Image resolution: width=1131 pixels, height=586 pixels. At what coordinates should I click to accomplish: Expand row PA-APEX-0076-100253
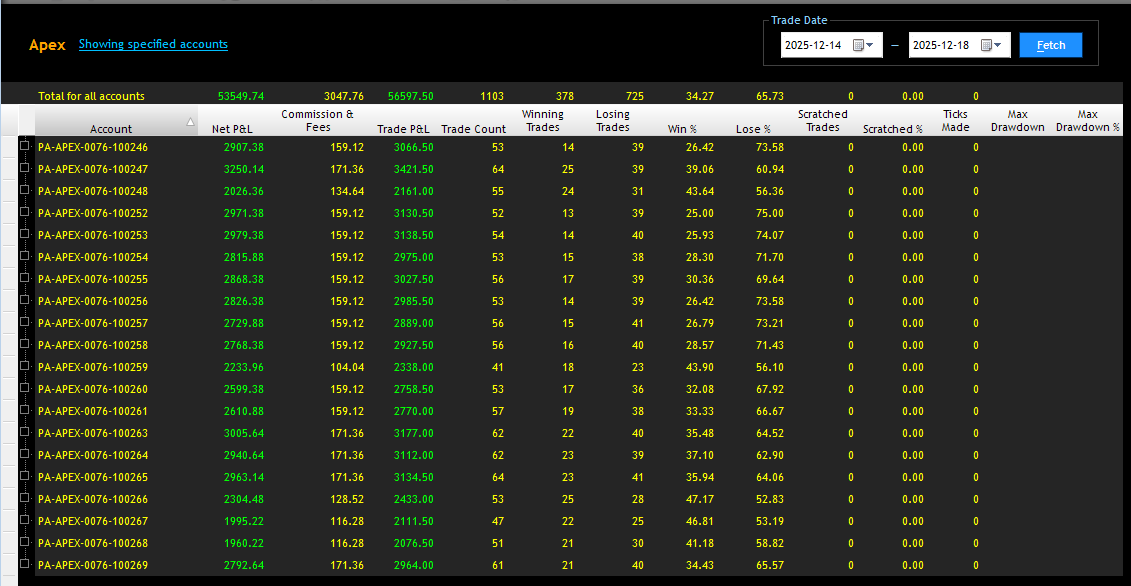pyautogui.click(x=25, y=234)
